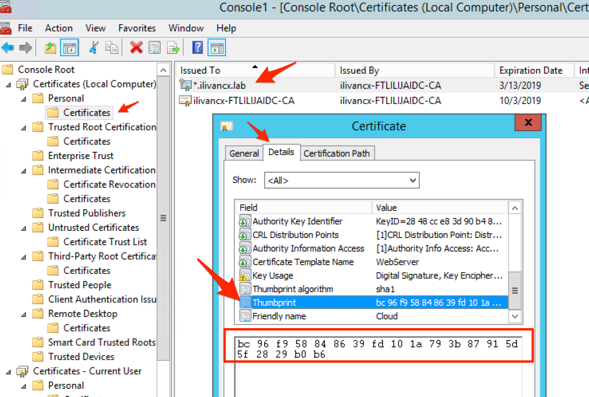Click the field list scrollbar thumb
Viewport: 589px width, 397px height.
coord(515,290)
